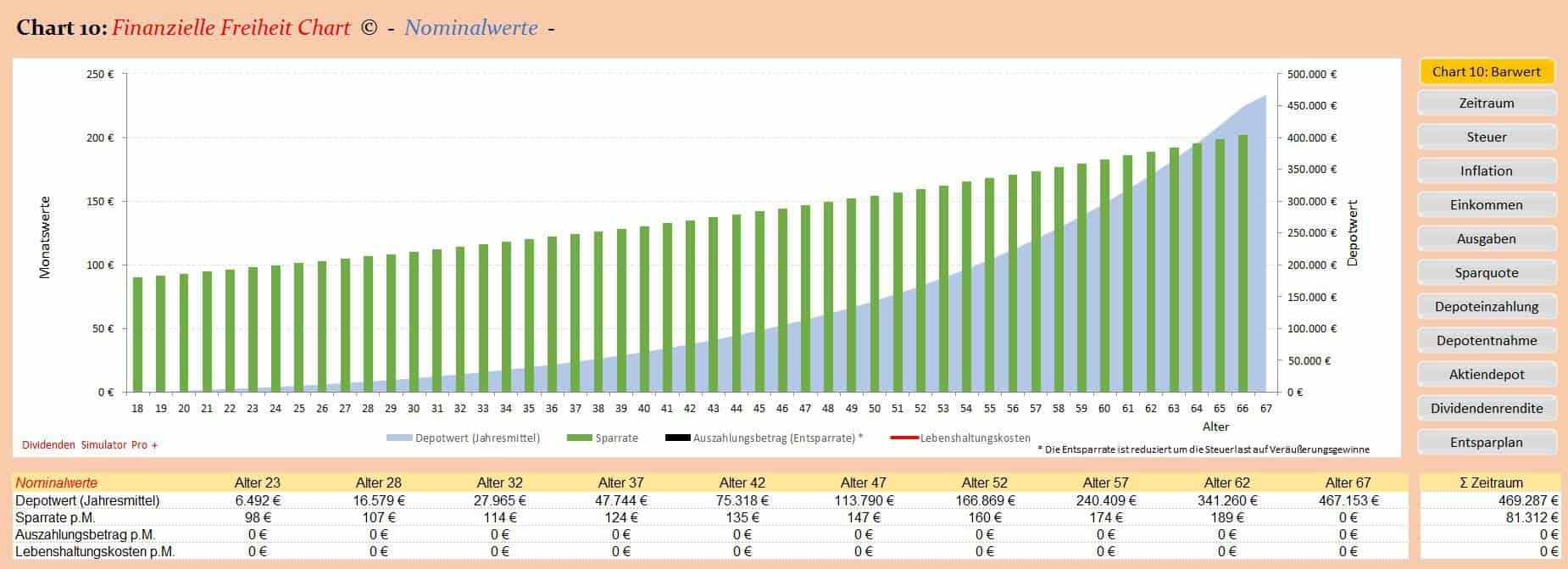The image size is (1568, 569).
Task: Open the Entsparplan button
Action: (1486, 443)
